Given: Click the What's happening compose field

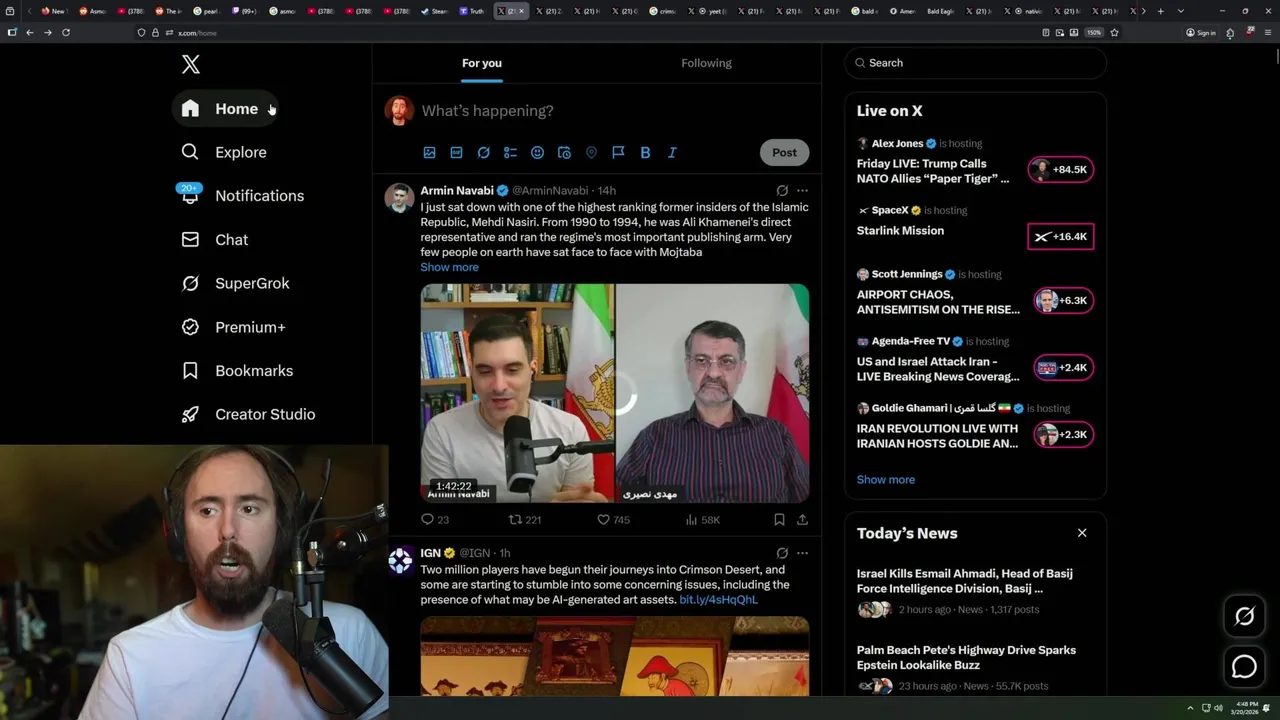Looking at the screenshot, I should (614, 111).
